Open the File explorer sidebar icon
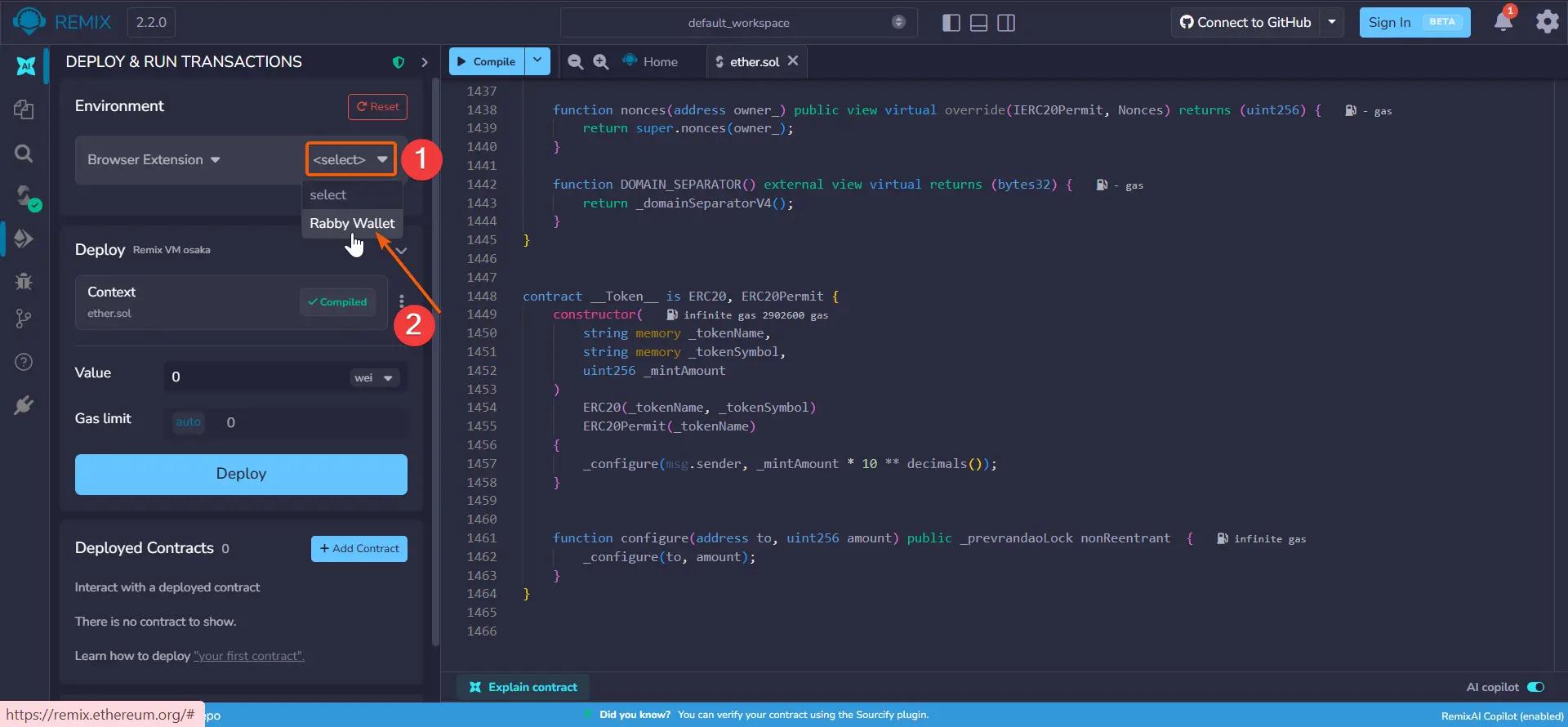Viewport: 1568px width, 727px height. pyautogui.click(x=24, y=109)
